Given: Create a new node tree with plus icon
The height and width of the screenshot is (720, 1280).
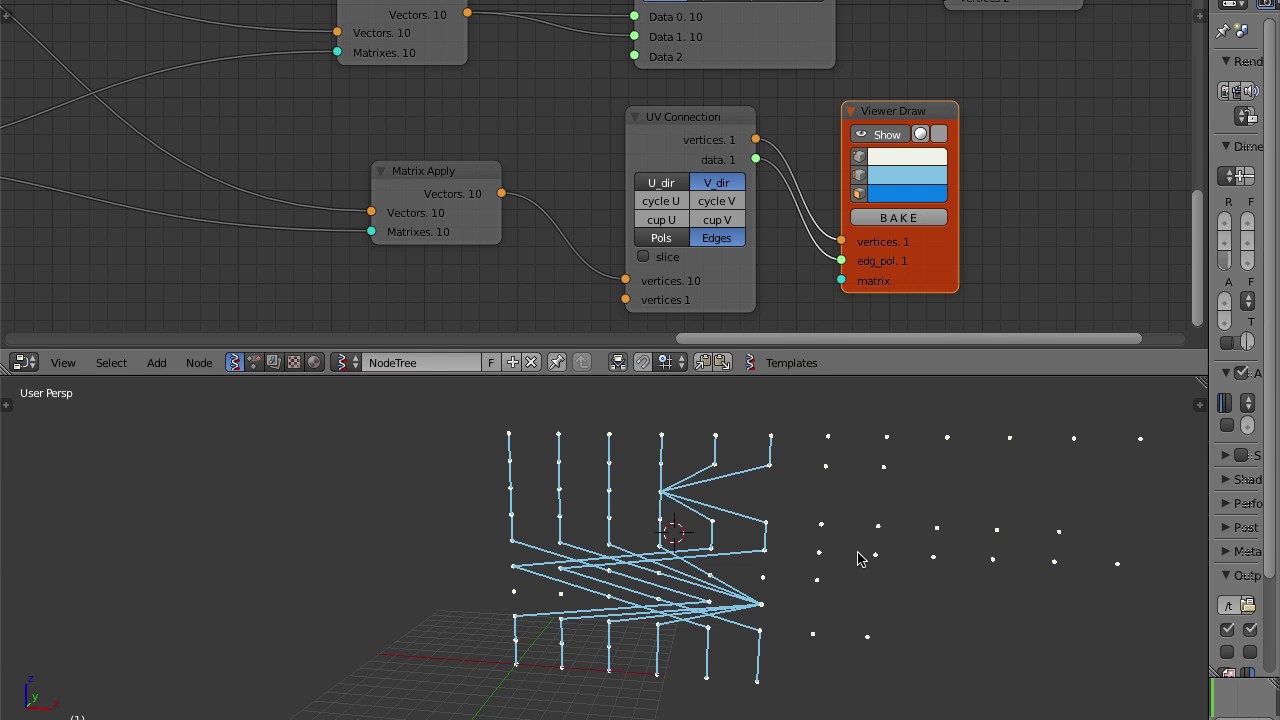Looking at the screenshot, I should point(512,363).
